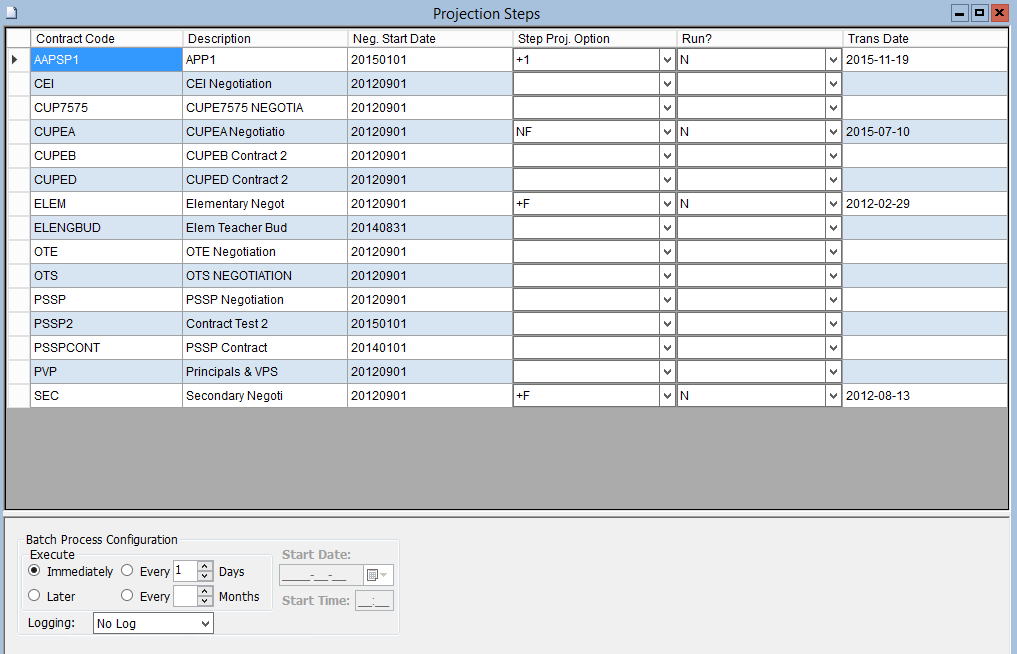Viewport: 1017px width, 654px height.
Task: Expand the Run? dropdown for ELEM row
Action: tap(832, 204)
